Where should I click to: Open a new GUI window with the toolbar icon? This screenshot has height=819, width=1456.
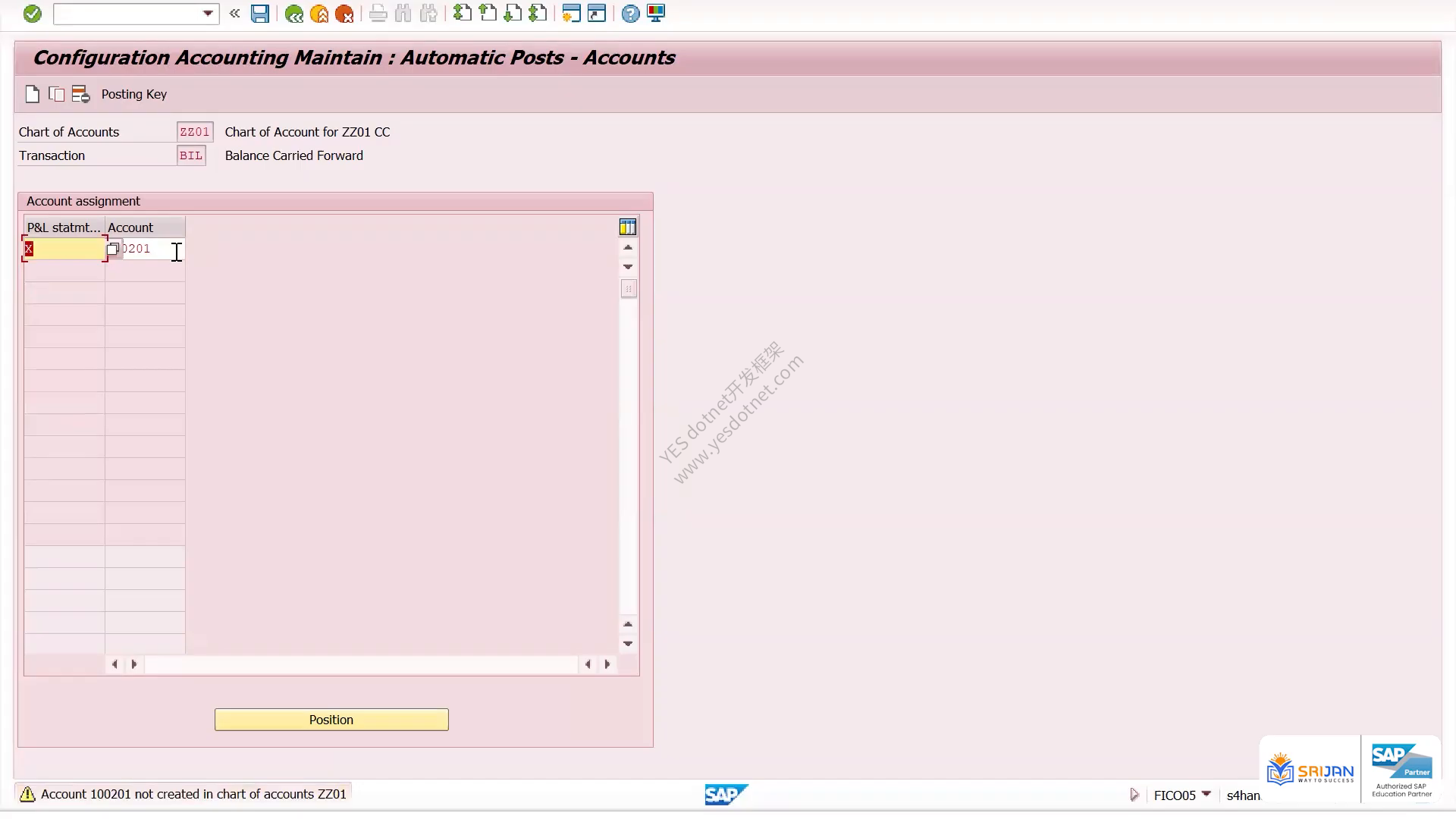571,14
